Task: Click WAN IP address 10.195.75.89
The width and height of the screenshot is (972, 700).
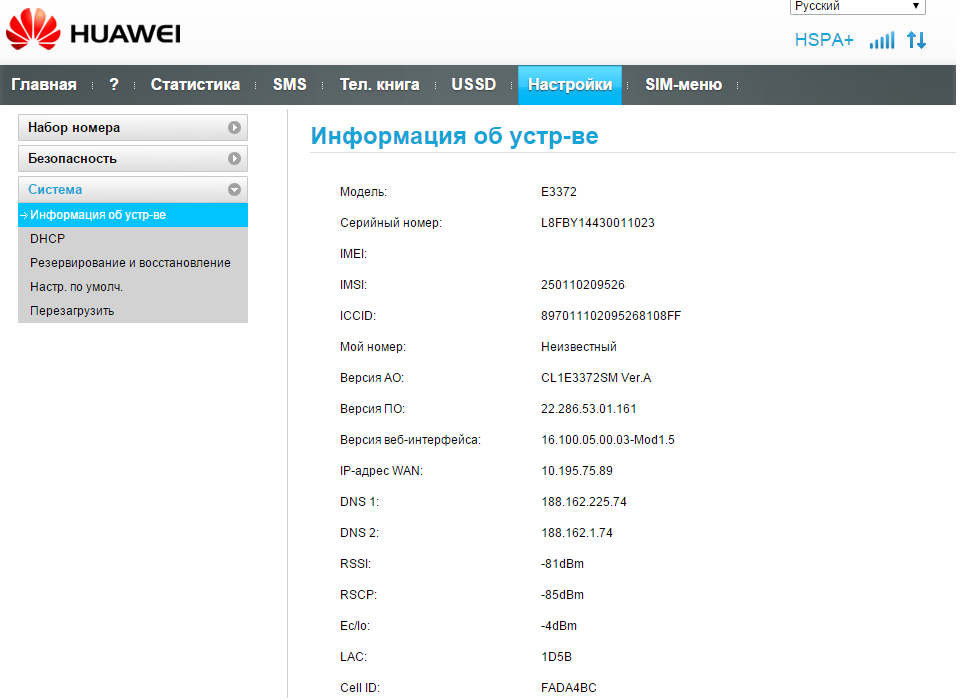Action: pos(577,471)
